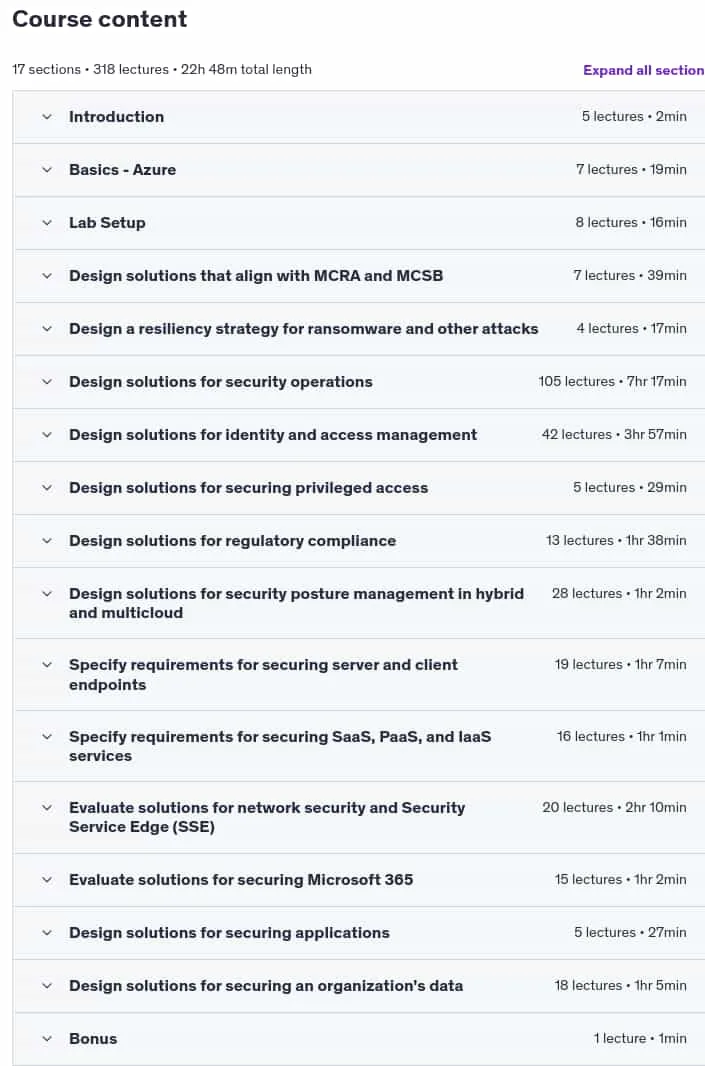Image resolution: width=705 pixels, height=1066 pixels.
Task: Expand the Introduction section chevron
Action: pos(47,117)
